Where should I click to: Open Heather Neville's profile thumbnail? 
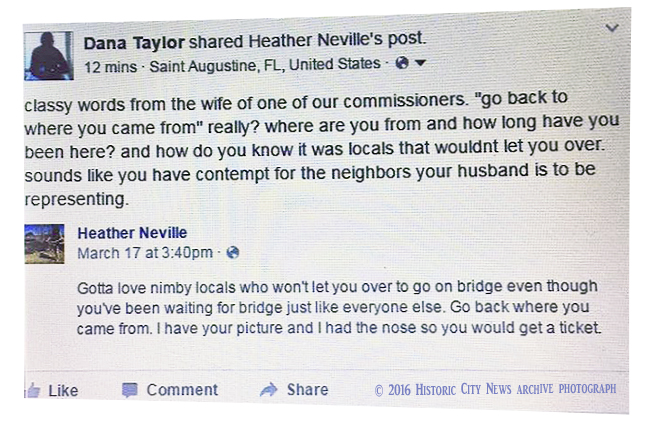click(44, 244)
